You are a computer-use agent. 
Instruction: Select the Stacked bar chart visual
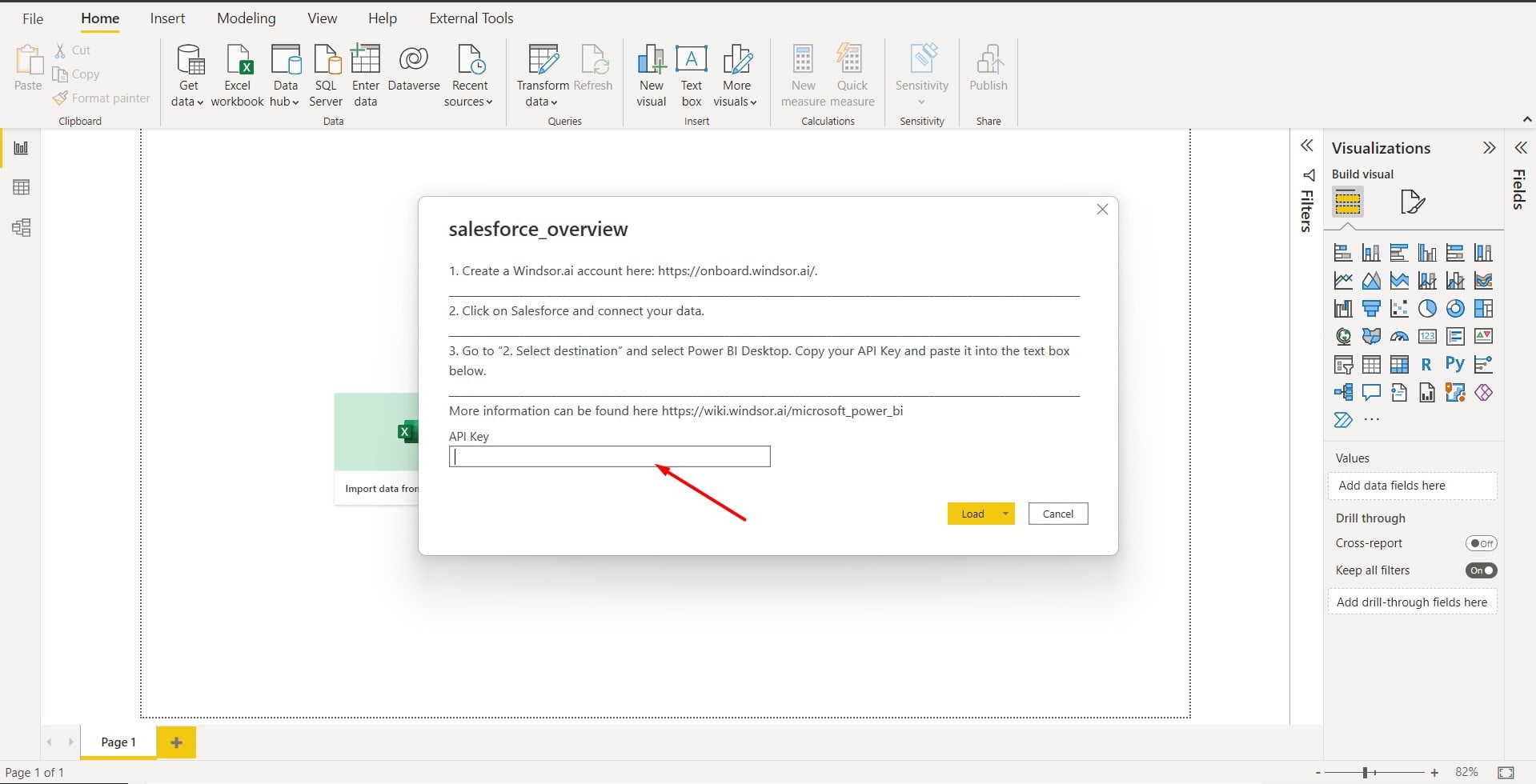[1343, 253]
